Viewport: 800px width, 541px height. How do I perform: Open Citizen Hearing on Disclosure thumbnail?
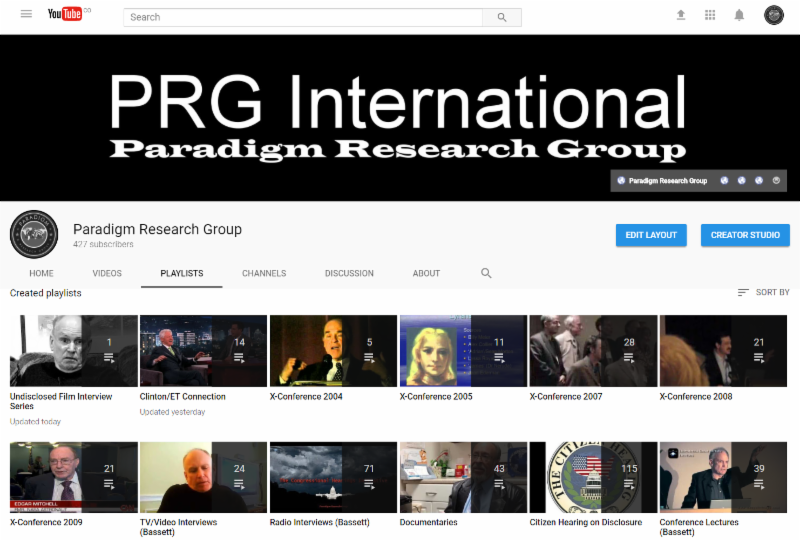pos(593,477)
